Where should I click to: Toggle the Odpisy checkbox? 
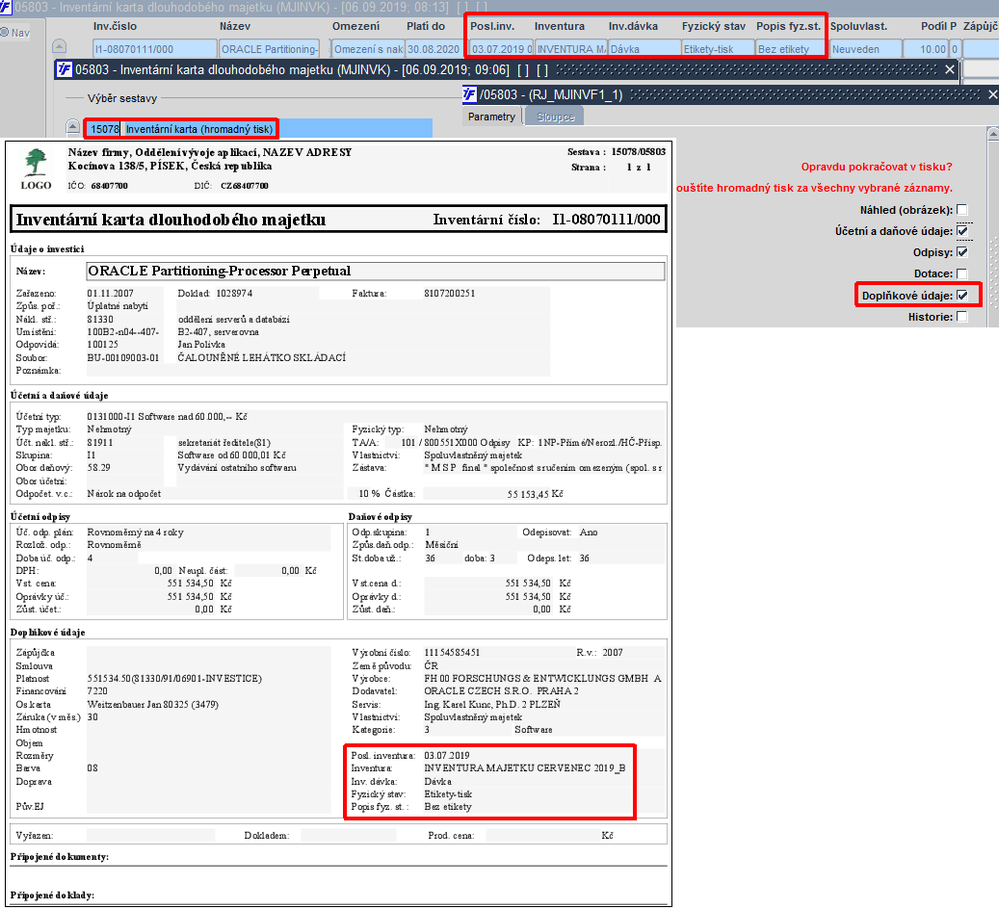pos(962,252)
